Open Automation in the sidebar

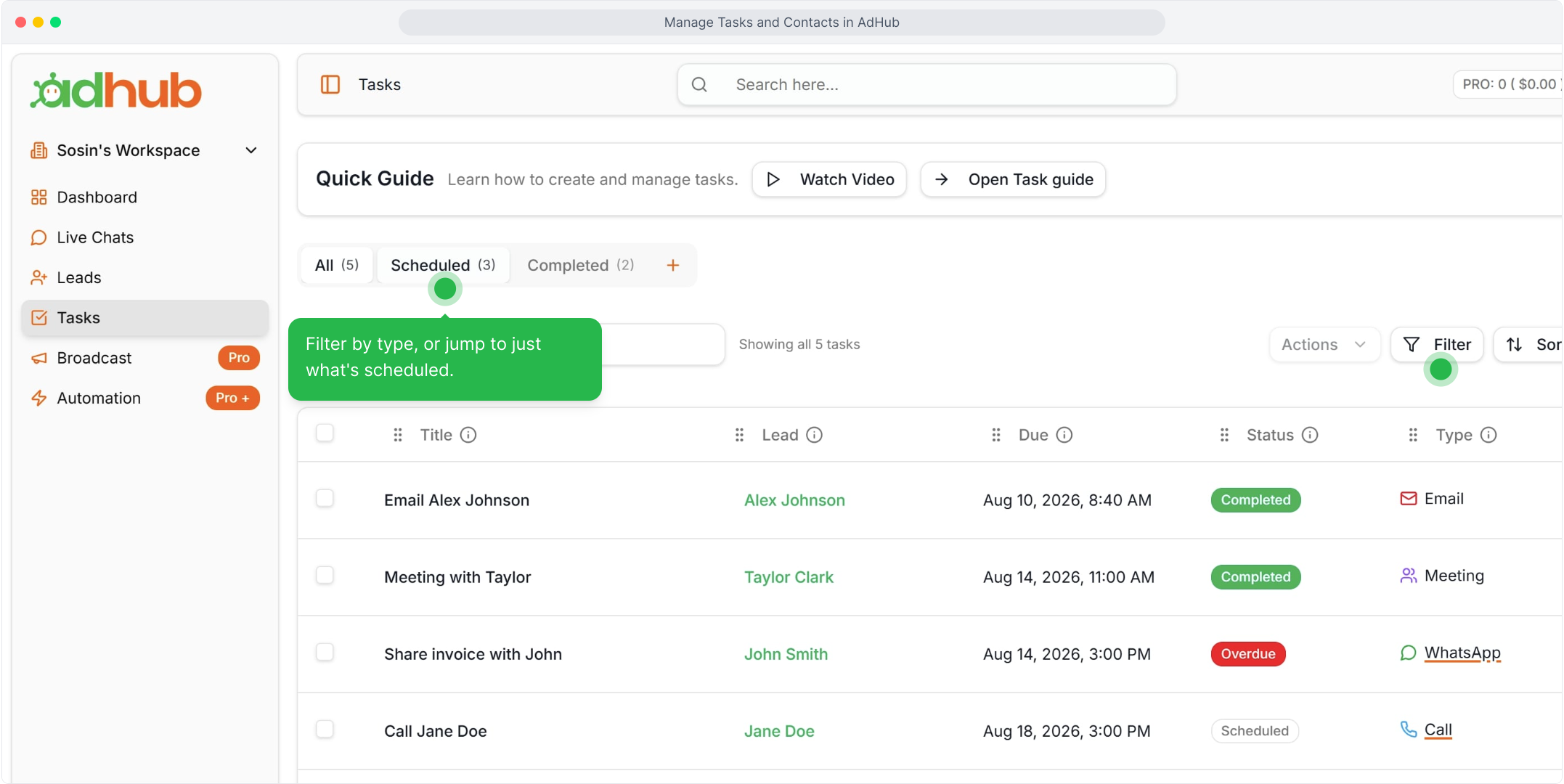click(x=144, y=398)
